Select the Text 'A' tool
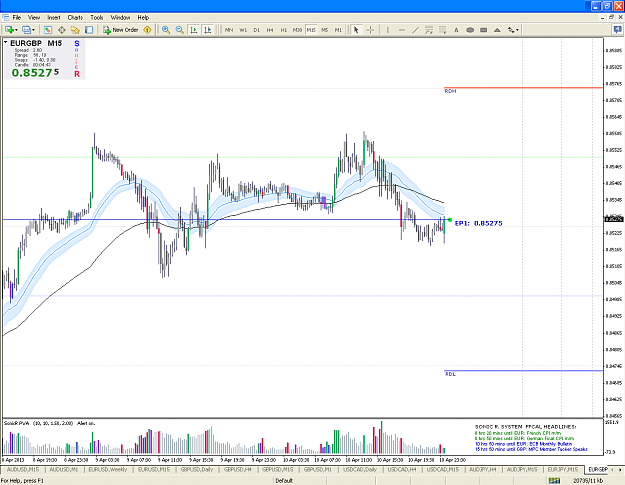 tap(456, 30)
